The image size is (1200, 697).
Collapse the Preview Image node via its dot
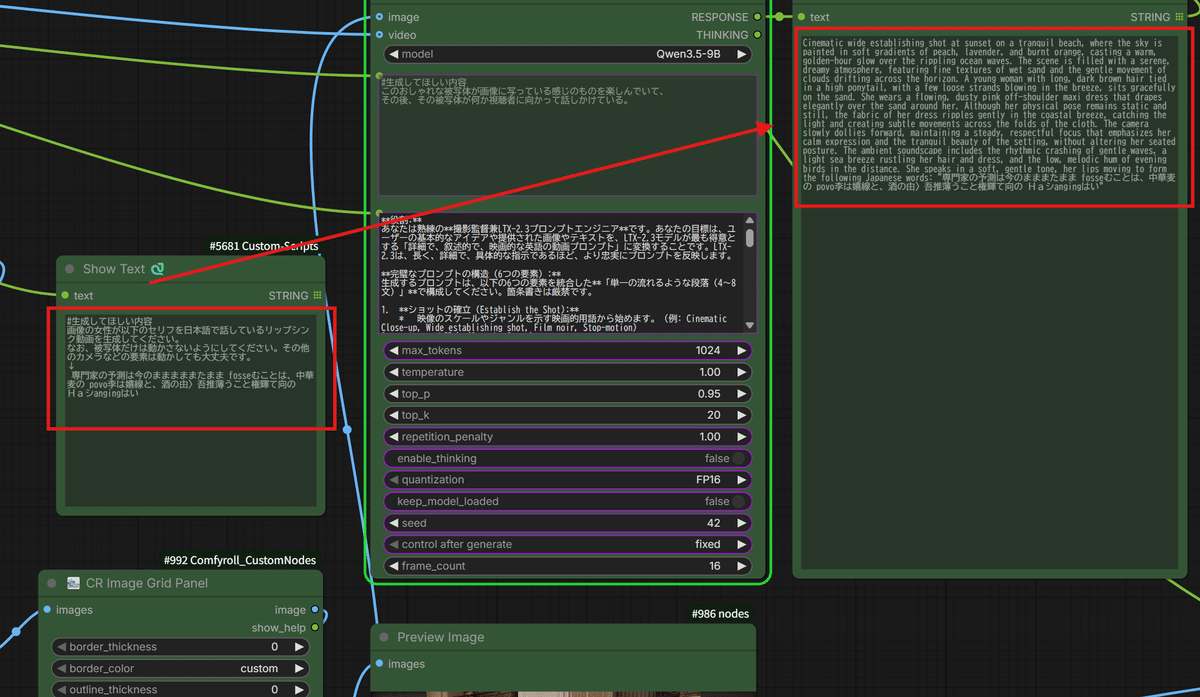[386, 637]
